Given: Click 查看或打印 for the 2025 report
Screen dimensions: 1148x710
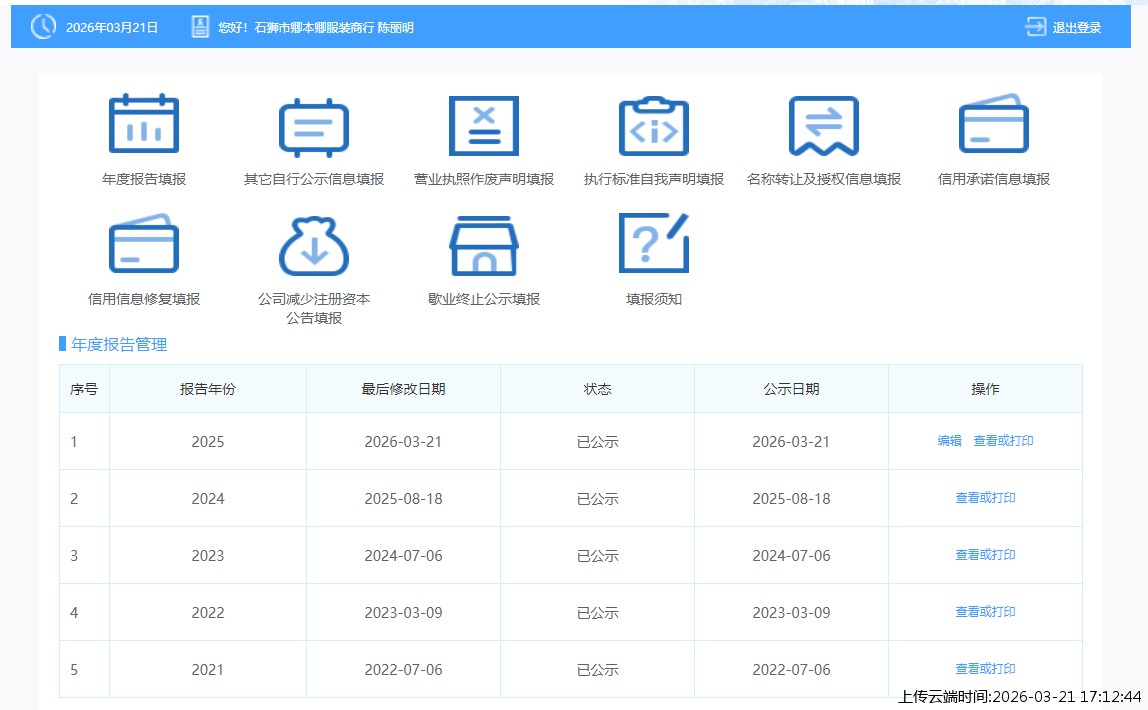Looking at the screenshot, I should click(1003, 441).
